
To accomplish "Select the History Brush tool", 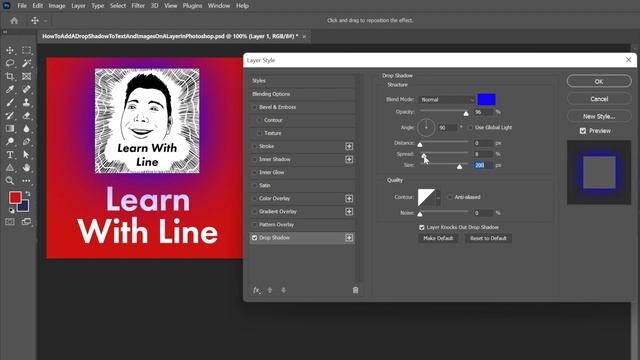I will [10, 116].
